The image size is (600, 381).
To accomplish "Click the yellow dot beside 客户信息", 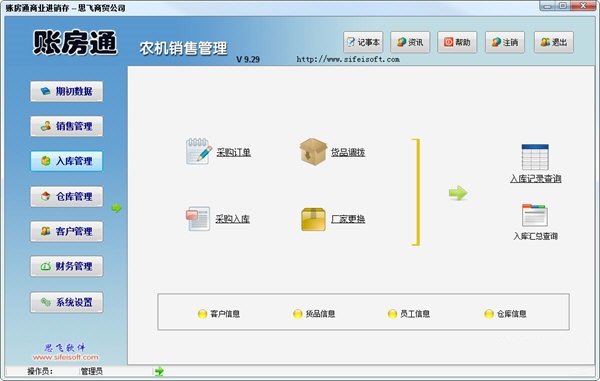I will (x=202, y=314).
